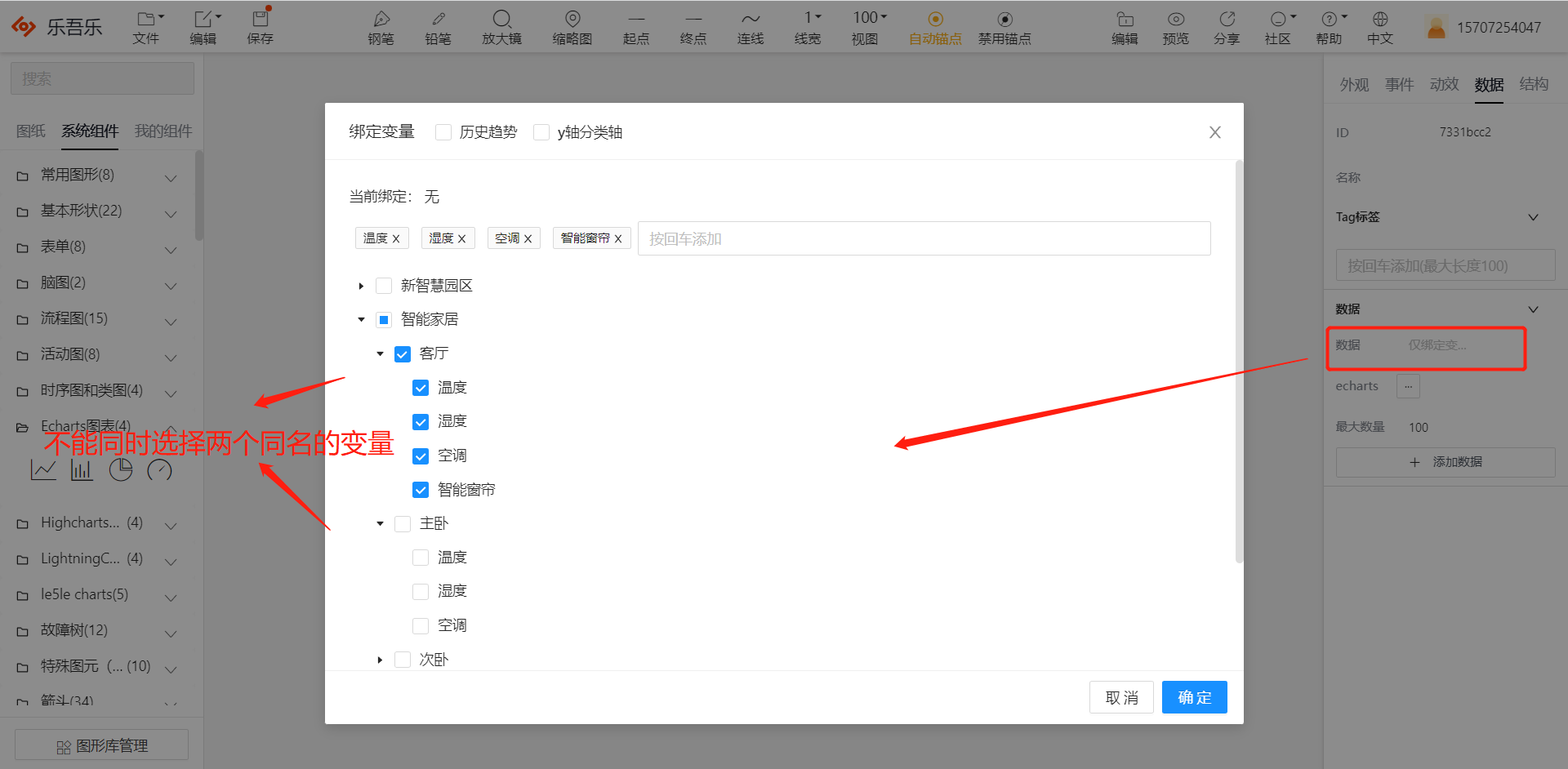Viewport: 1568px width, 769px height.
Task: Collapse the 客厅 tree node
Action: [x=380, y=353]
